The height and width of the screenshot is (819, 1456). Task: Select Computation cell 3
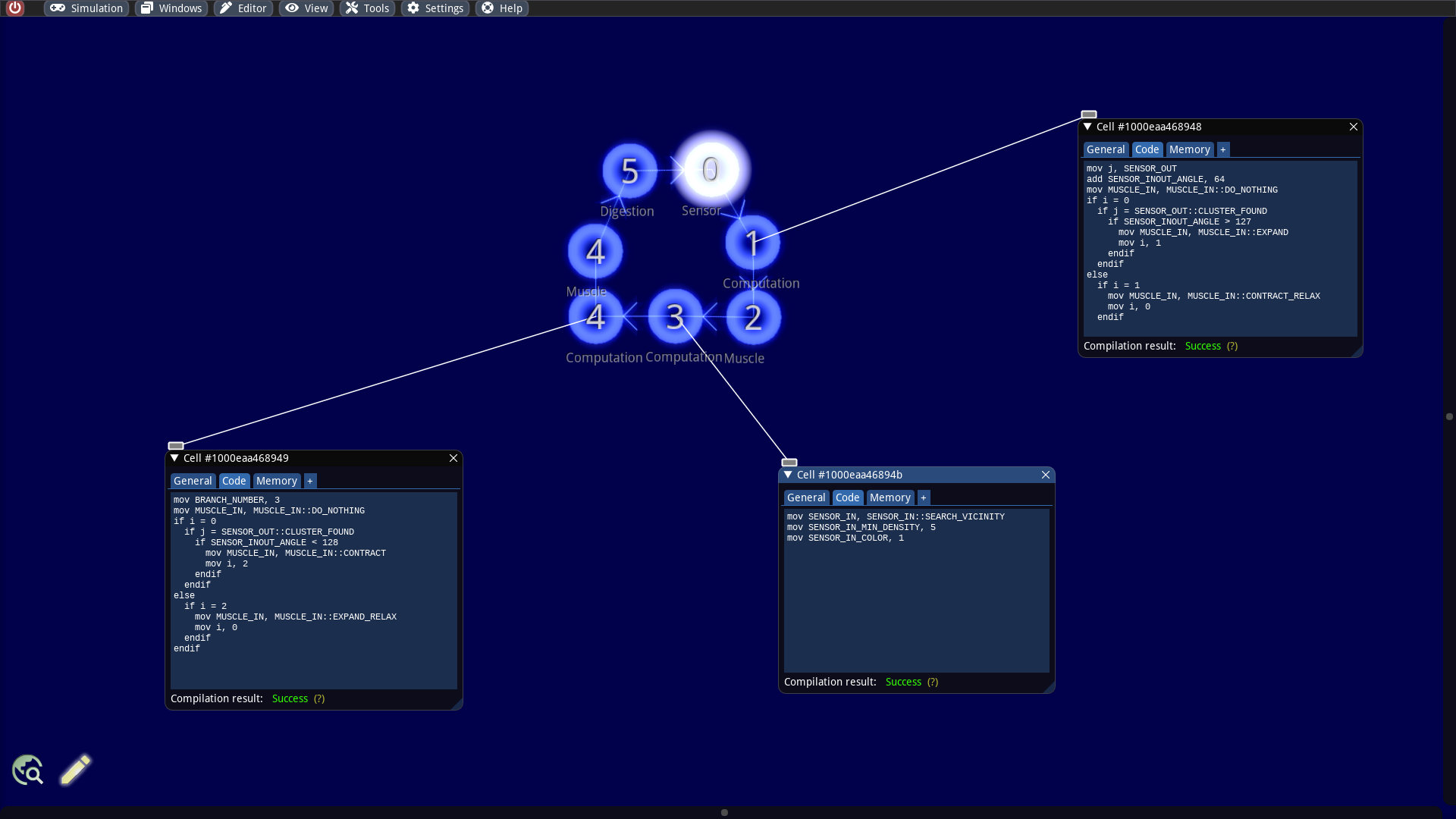(674, 316)
